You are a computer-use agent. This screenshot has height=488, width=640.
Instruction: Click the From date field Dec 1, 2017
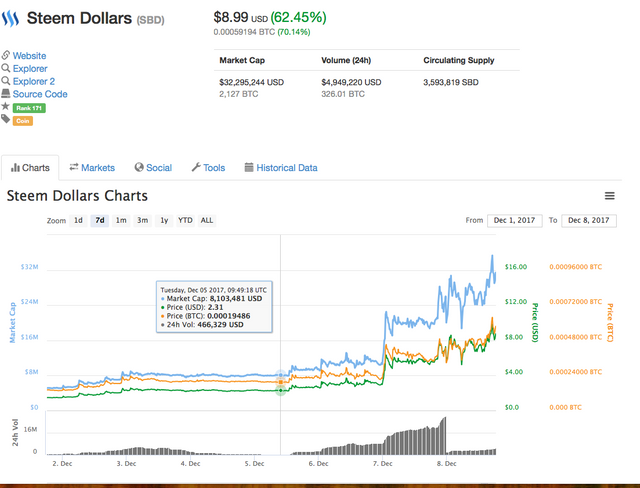(x=515, y=220)
